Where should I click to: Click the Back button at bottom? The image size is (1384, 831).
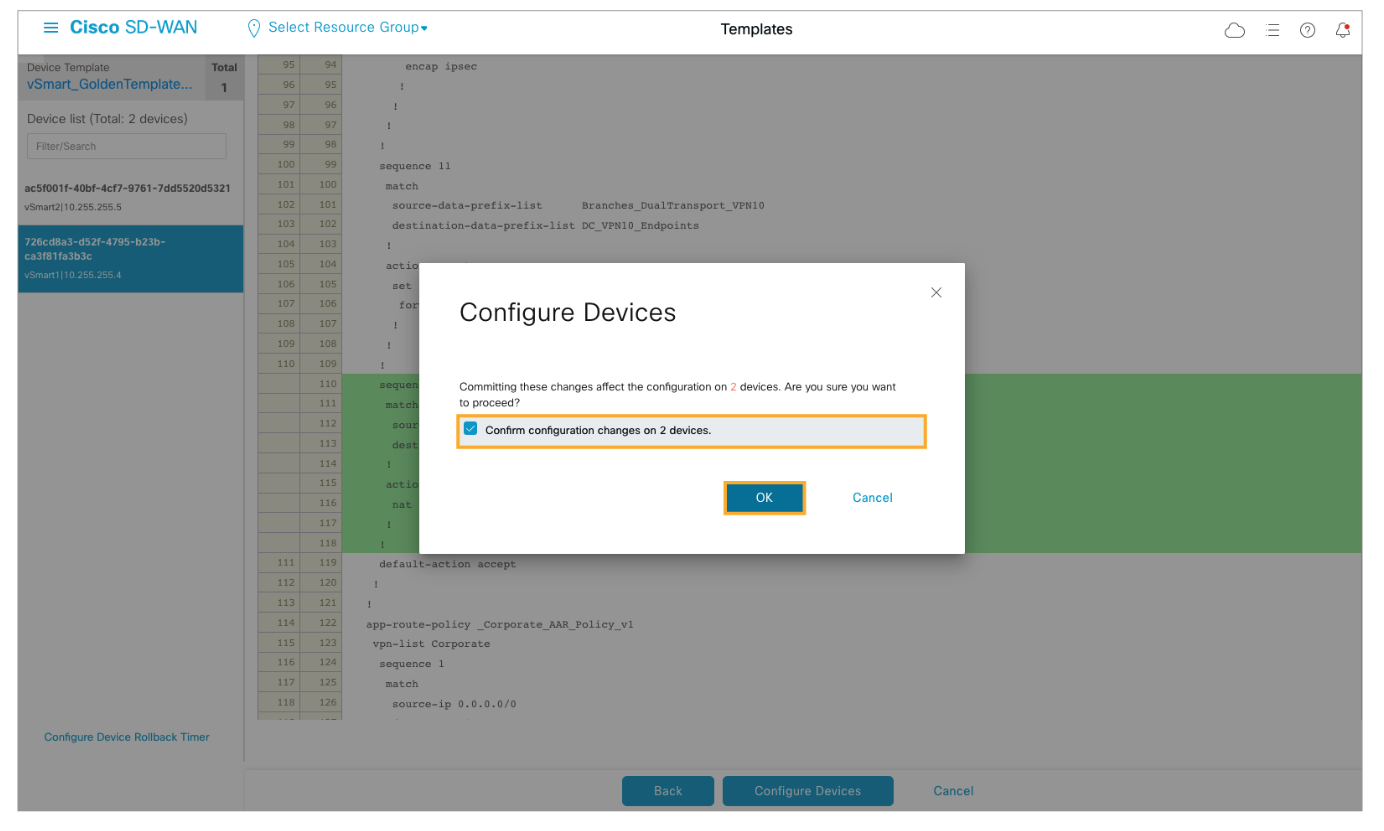coord(668,791)
